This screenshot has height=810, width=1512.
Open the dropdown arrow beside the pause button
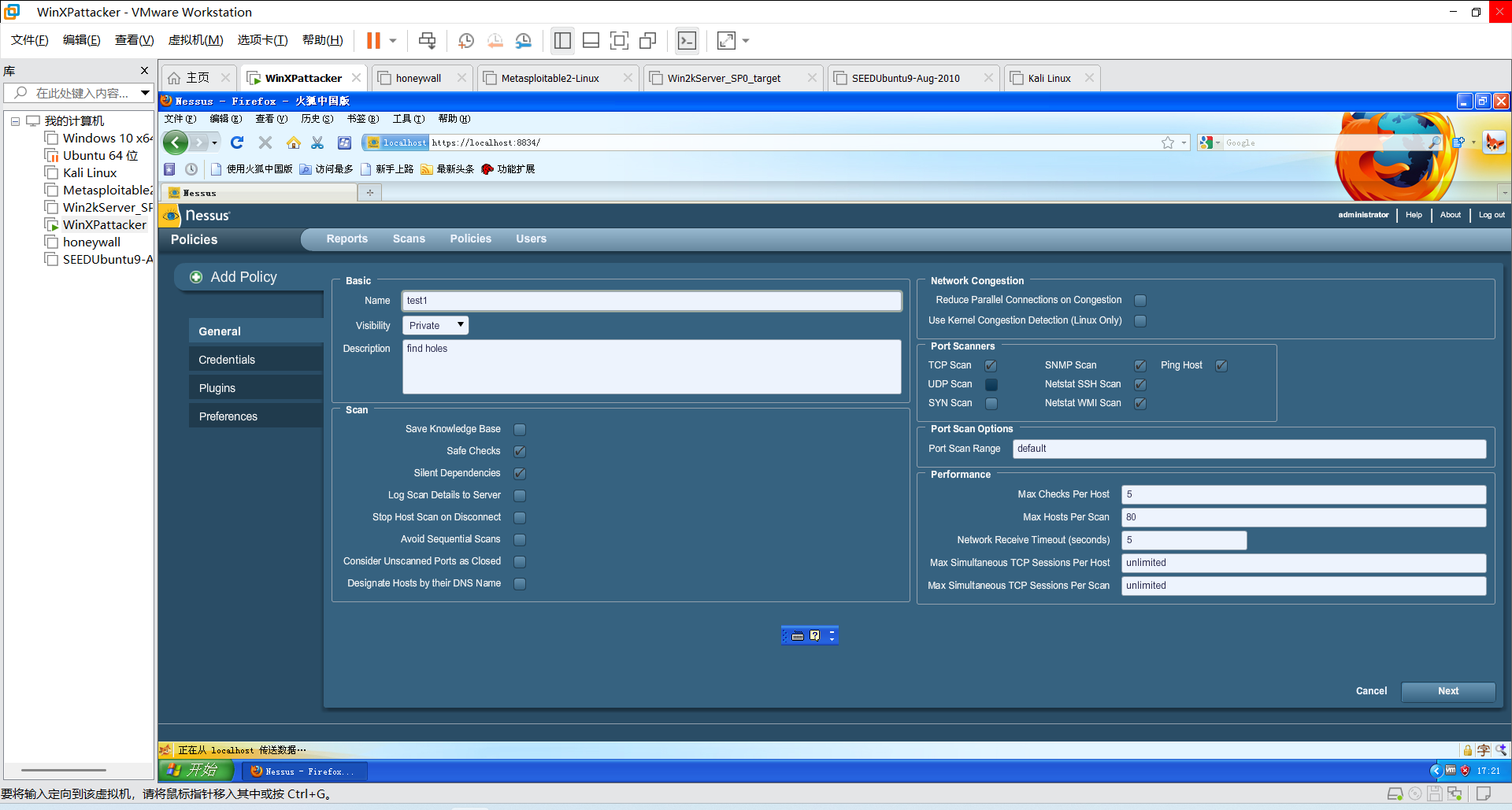coord(393,40)
